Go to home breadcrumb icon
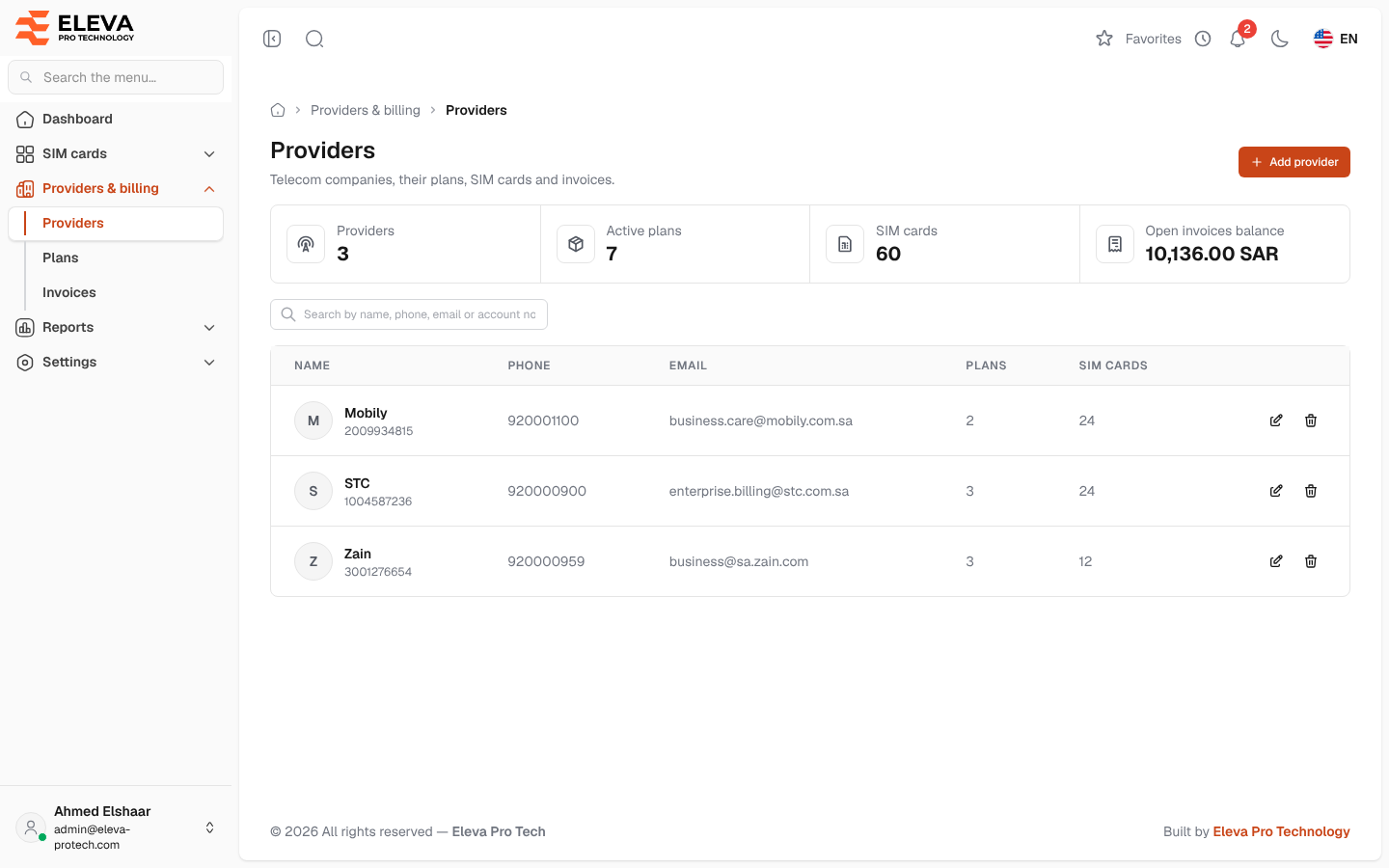The width and height of the screenshot is (1389, 868). pyautogui.click(x=278, y=110)
